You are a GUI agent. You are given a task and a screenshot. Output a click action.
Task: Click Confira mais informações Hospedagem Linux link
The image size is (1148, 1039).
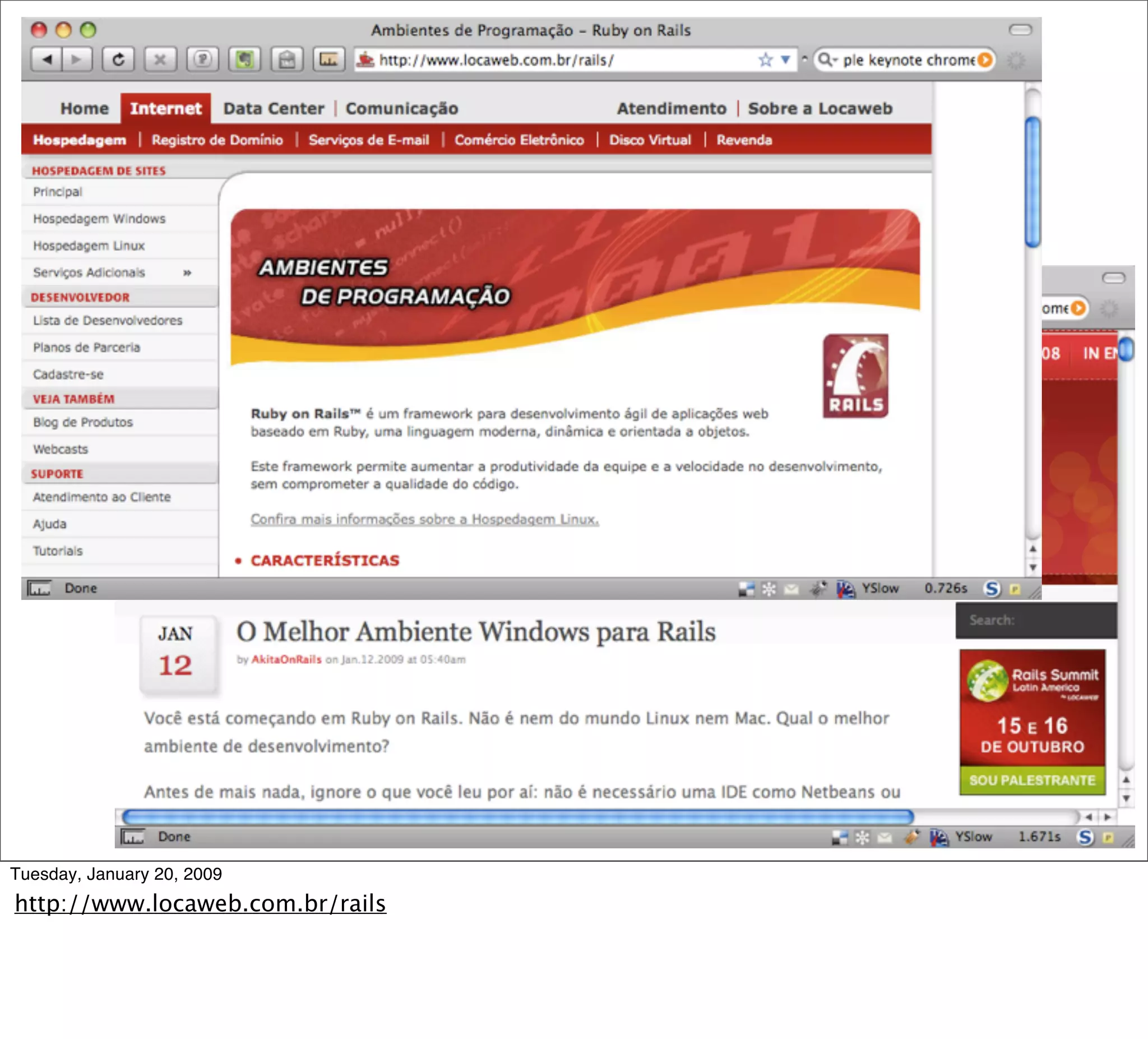tap(424, 519)
